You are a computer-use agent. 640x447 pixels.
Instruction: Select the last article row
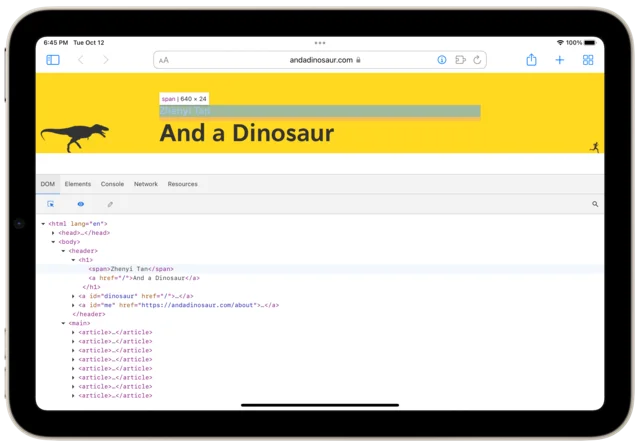tap(320, 396)
